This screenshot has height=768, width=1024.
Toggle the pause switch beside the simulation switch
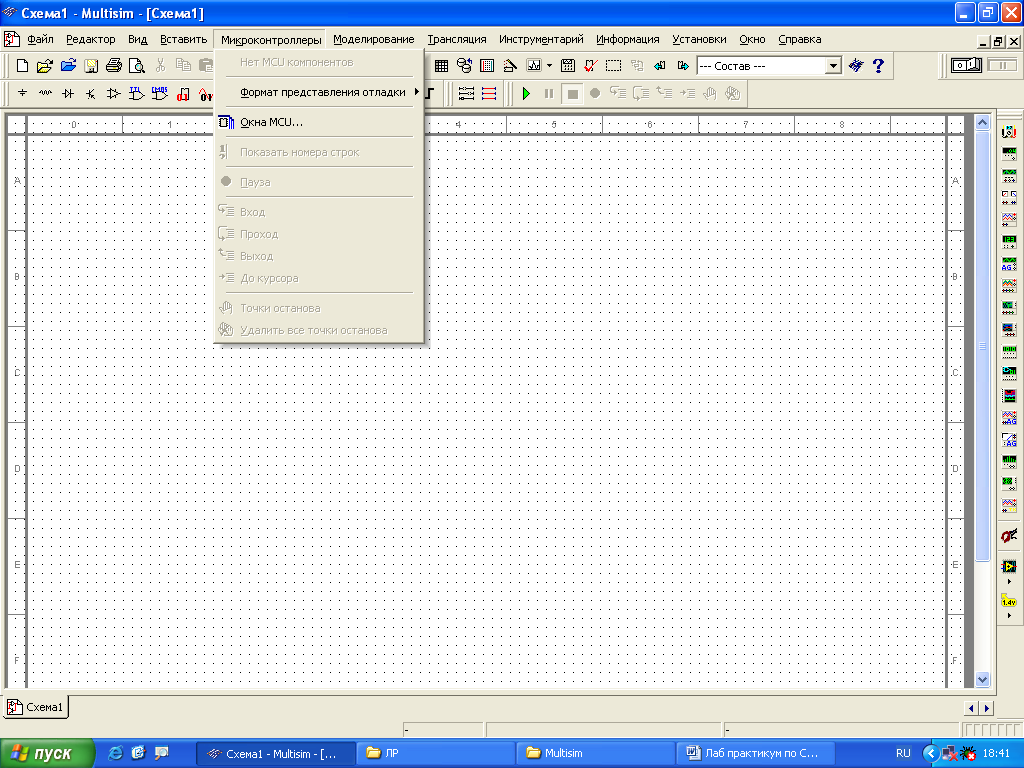pyautogui.click(x=1002, y=65)
